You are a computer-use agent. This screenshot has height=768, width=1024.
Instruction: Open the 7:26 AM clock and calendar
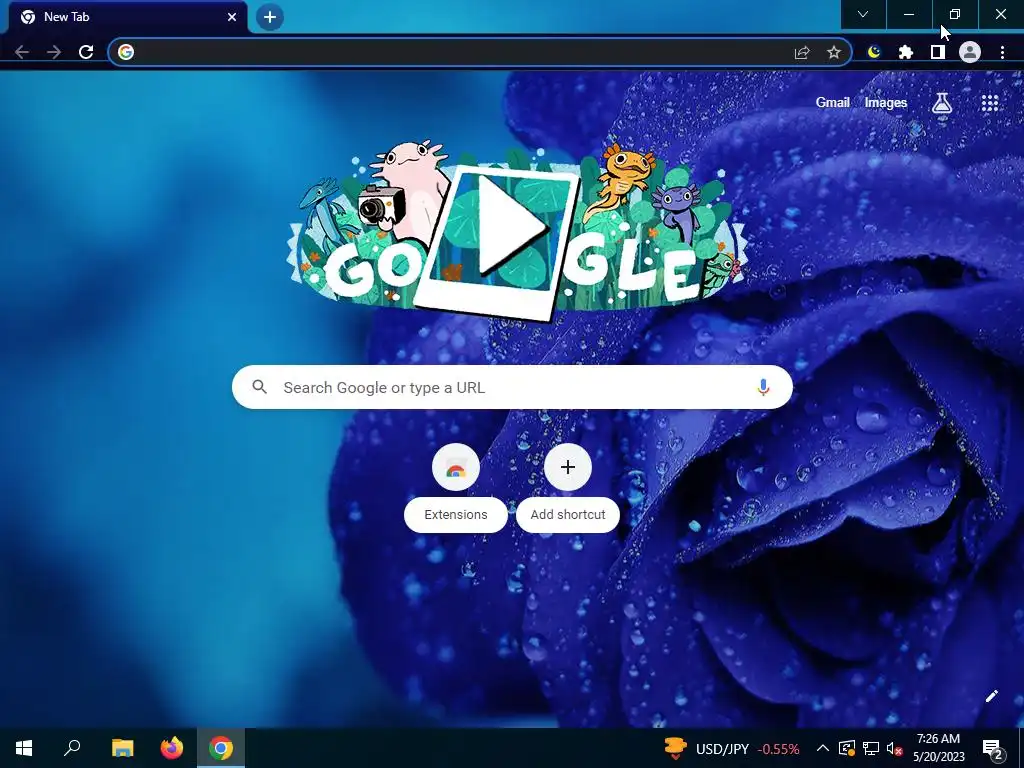click(938, 748)
